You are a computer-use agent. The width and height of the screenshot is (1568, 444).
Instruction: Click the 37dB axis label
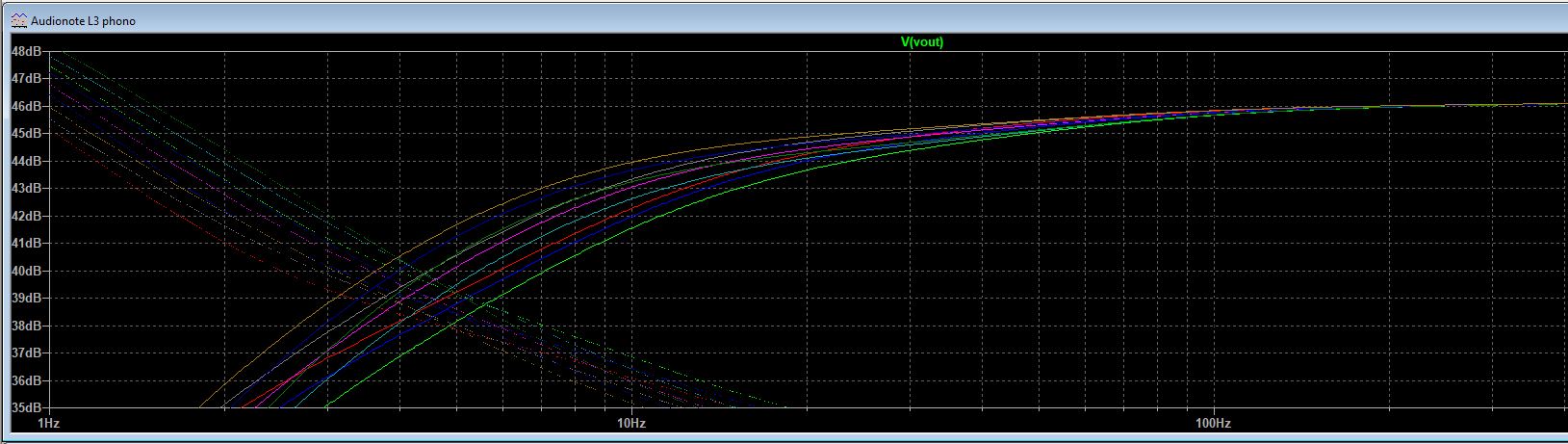click(26, 353)
